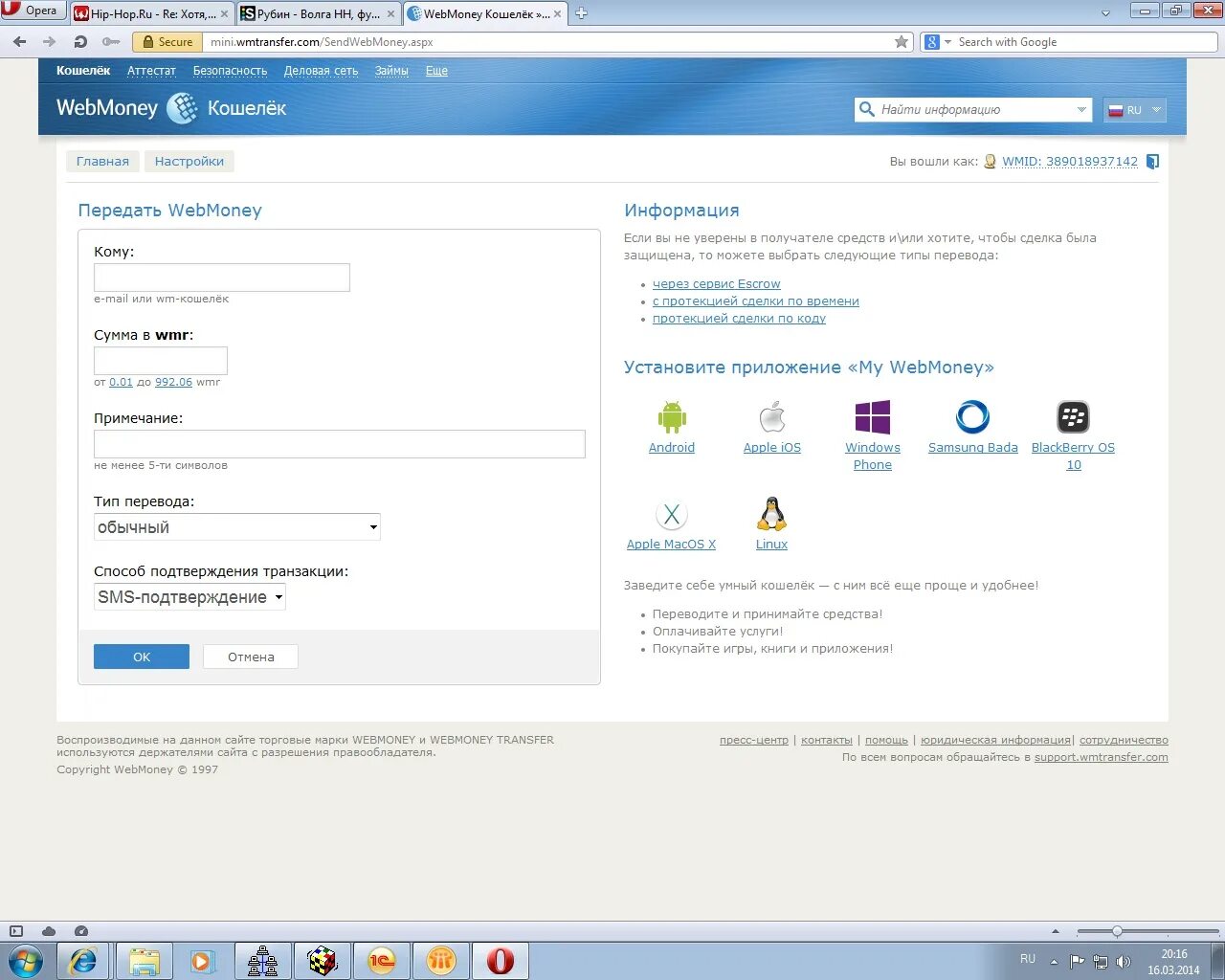Click the 992.06 maximum amount link
The width and height of the screenshot is (1225, 980).
(x=173, y=382)
